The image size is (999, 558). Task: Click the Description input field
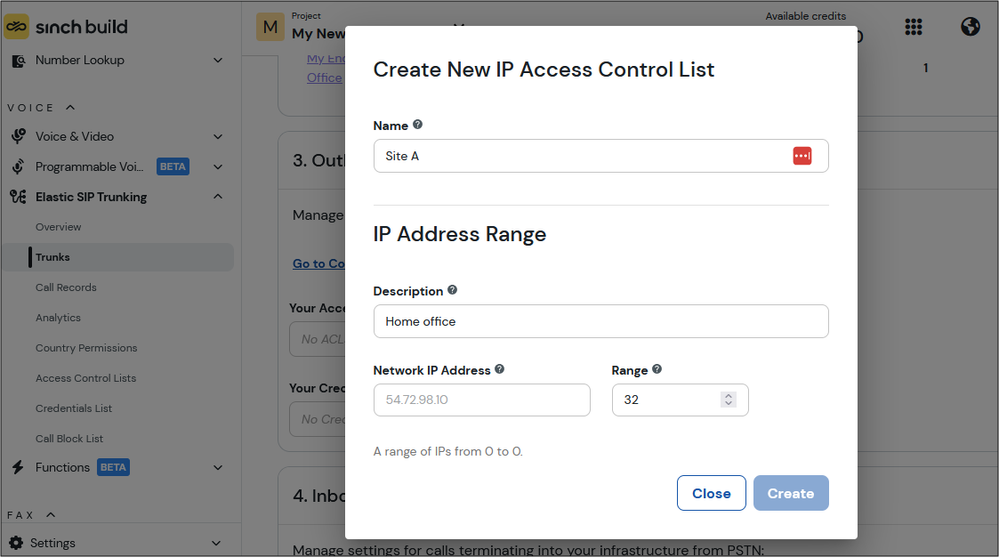[x=601, y=321]
